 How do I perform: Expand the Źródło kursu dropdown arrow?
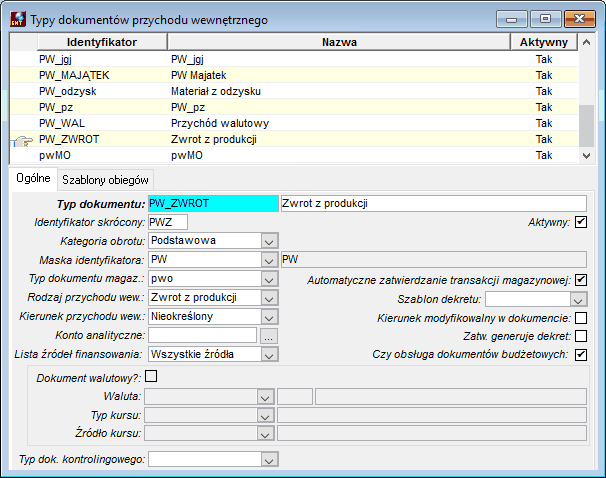[265, 434]
